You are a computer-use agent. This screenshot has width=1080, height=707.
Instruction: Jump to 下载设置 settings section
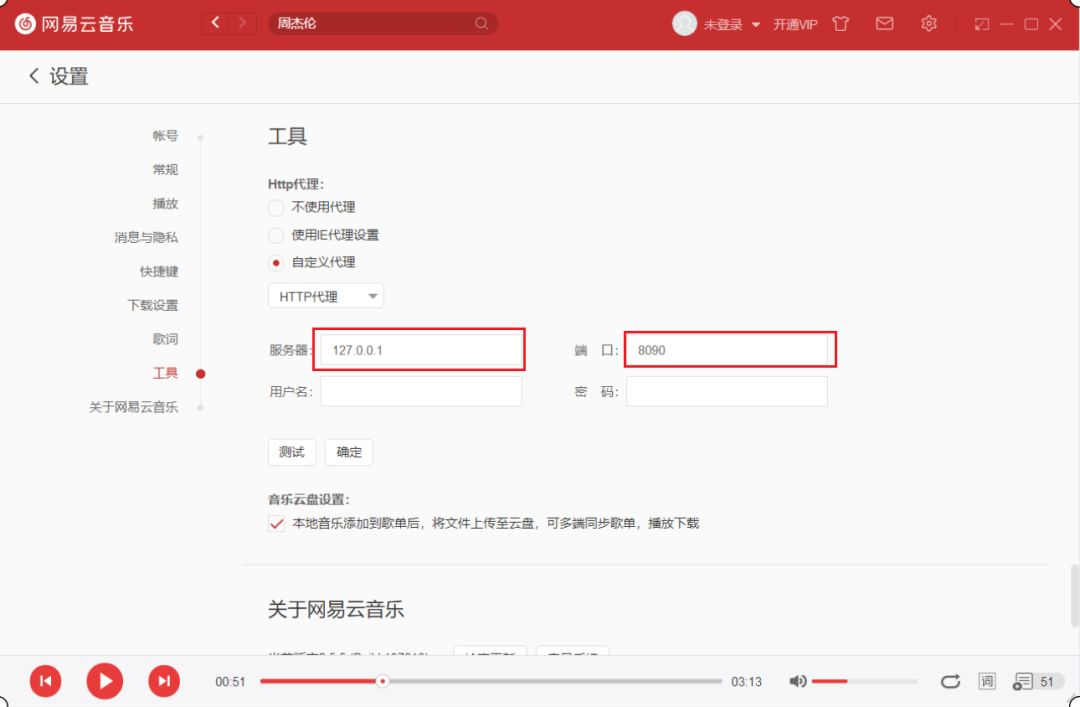click(x=153, y=305)
